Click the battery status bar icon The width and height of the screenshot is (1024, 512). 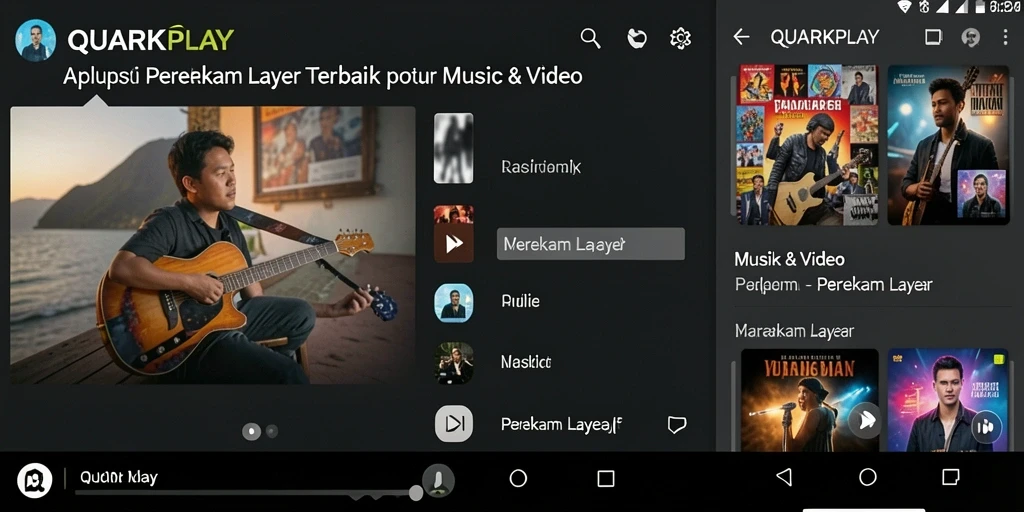click(980, 7)
